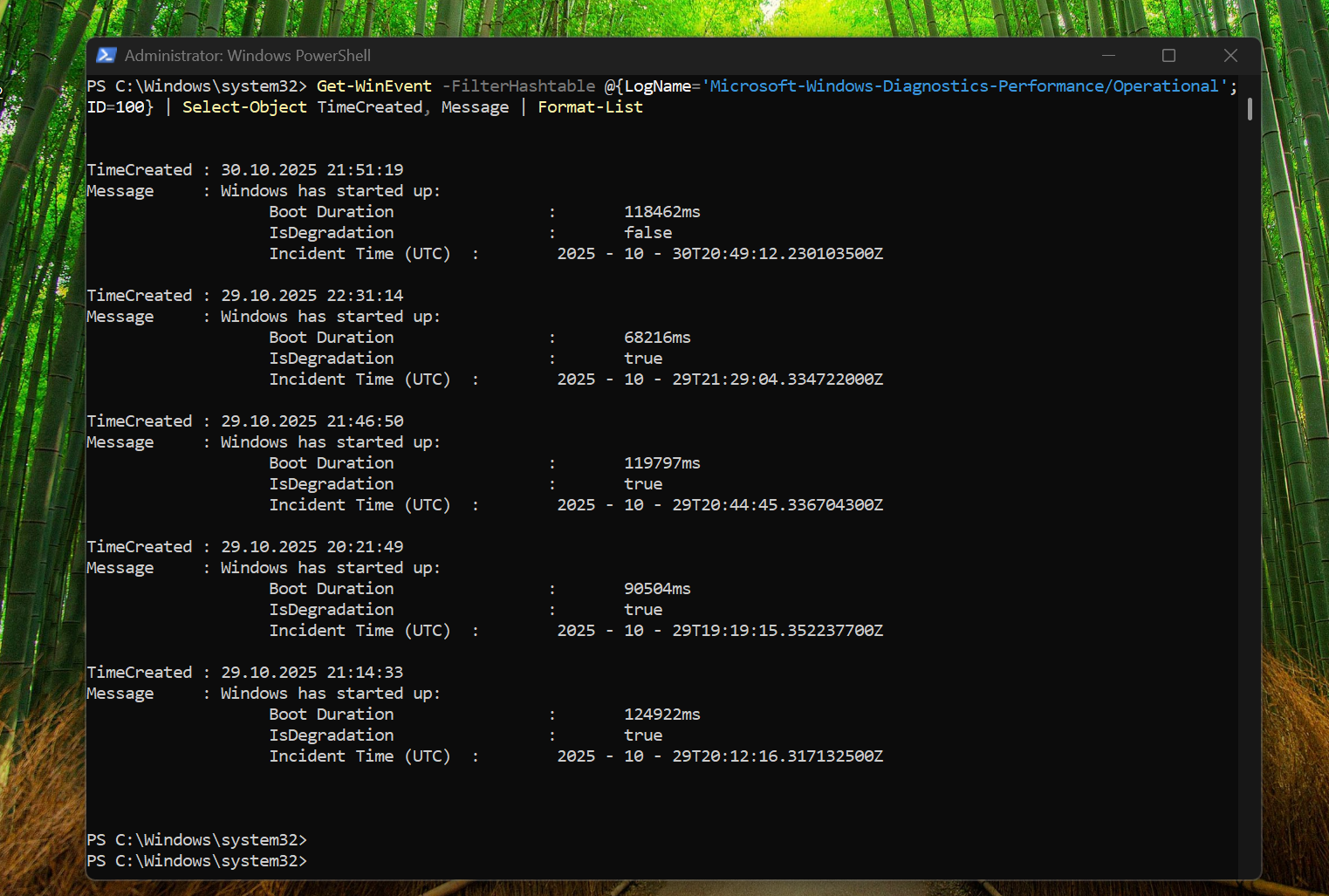The width and height of the screenshot is (1329, 896).
Task: Click the PowerShell logo in the title bar
Action: pyautogui.click(x=106, y=54)
